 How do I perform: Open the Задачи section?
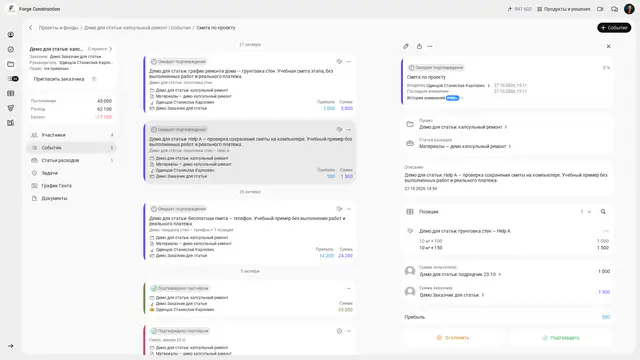[x=72, y=173]
